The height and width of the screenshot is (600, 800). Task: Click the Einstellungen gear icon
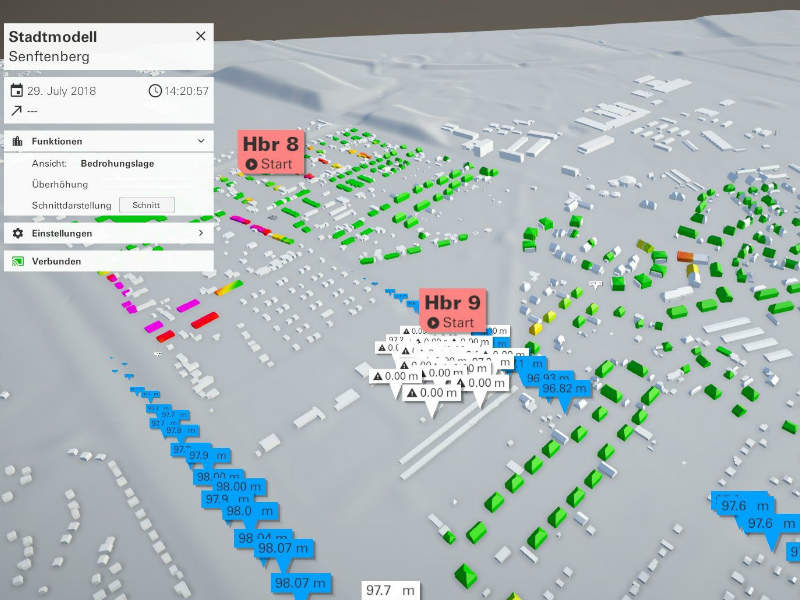click(x=17, y=233)
